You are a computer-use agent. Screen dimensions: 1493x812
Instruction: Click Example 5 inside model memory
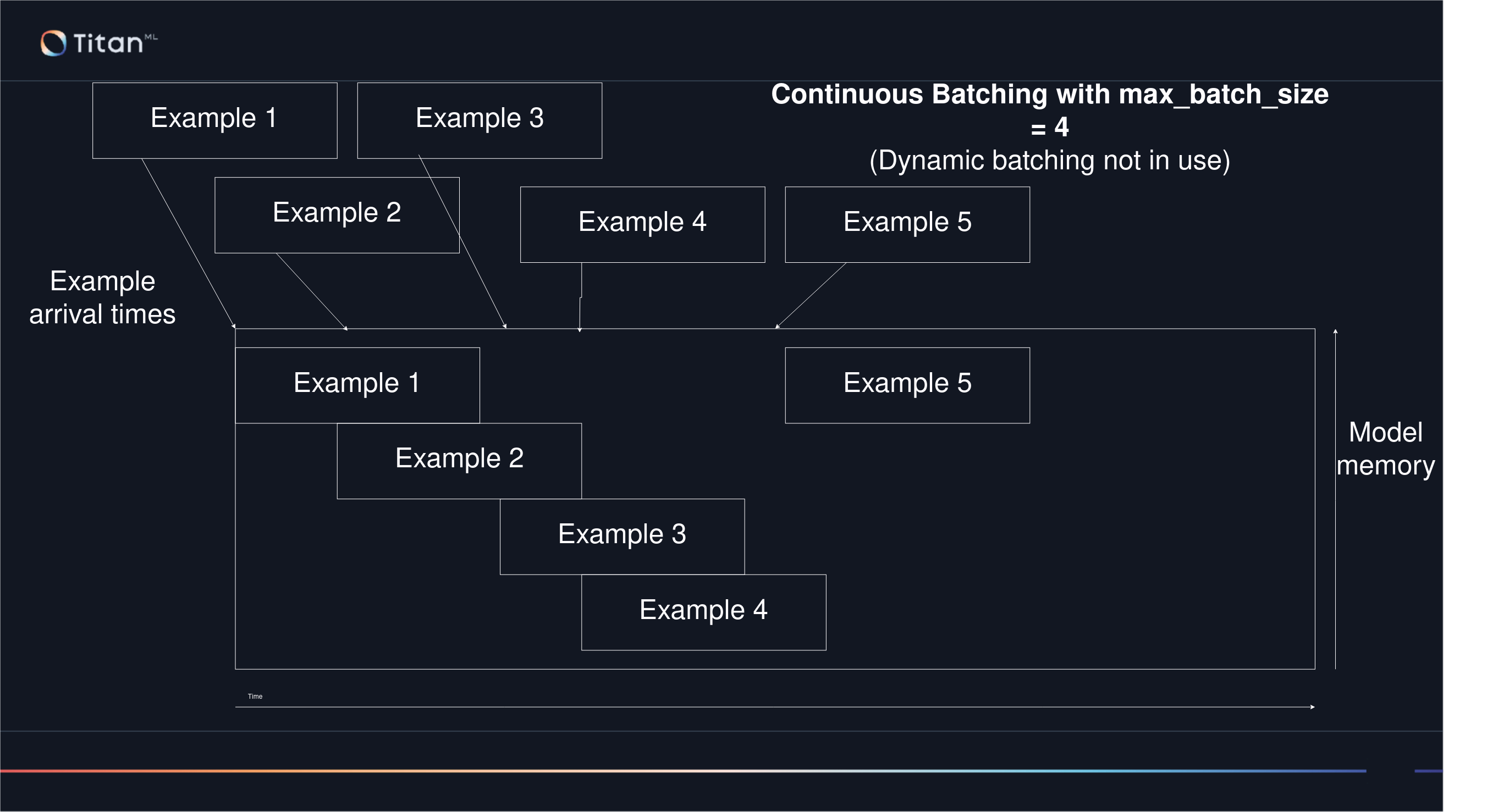coord(907,385)
